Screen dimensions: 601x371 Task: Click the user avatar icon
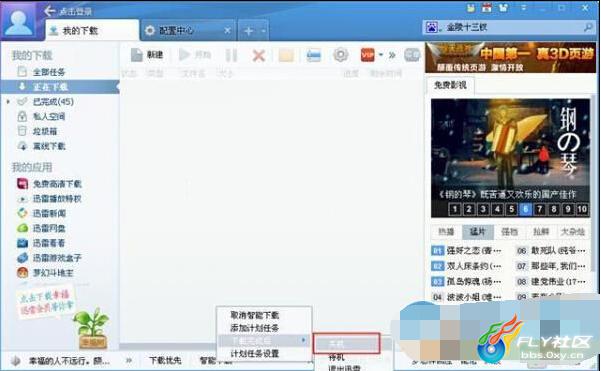coord(18,21)
